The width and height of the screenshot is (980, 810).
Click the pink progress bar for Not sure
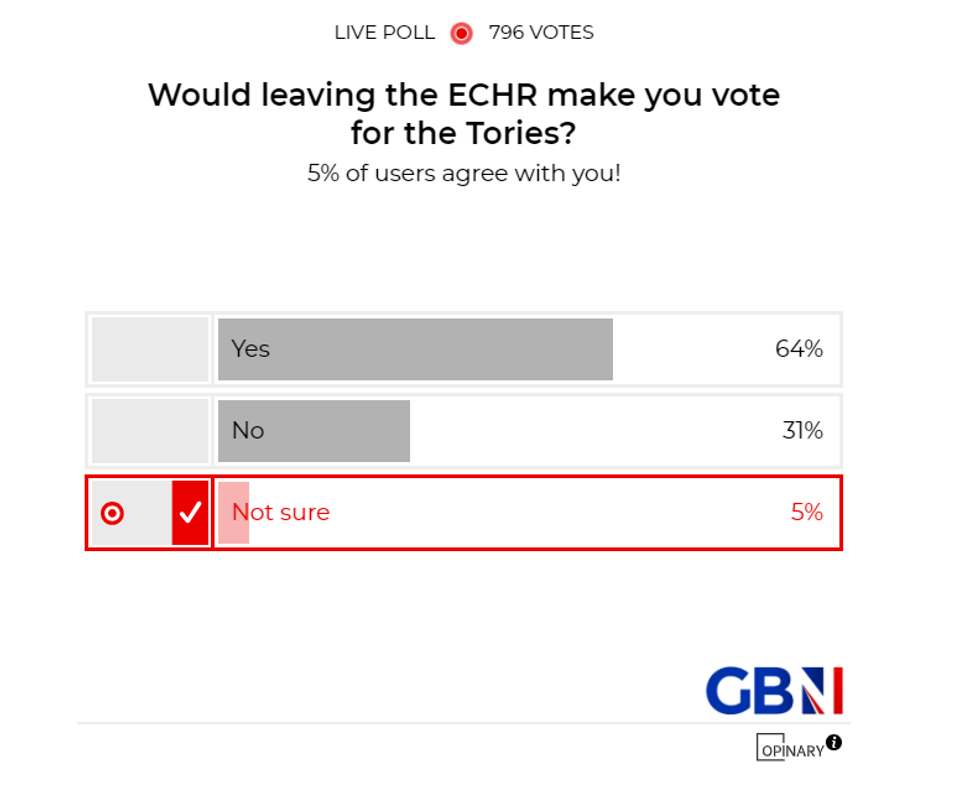(x=233, y=513)
